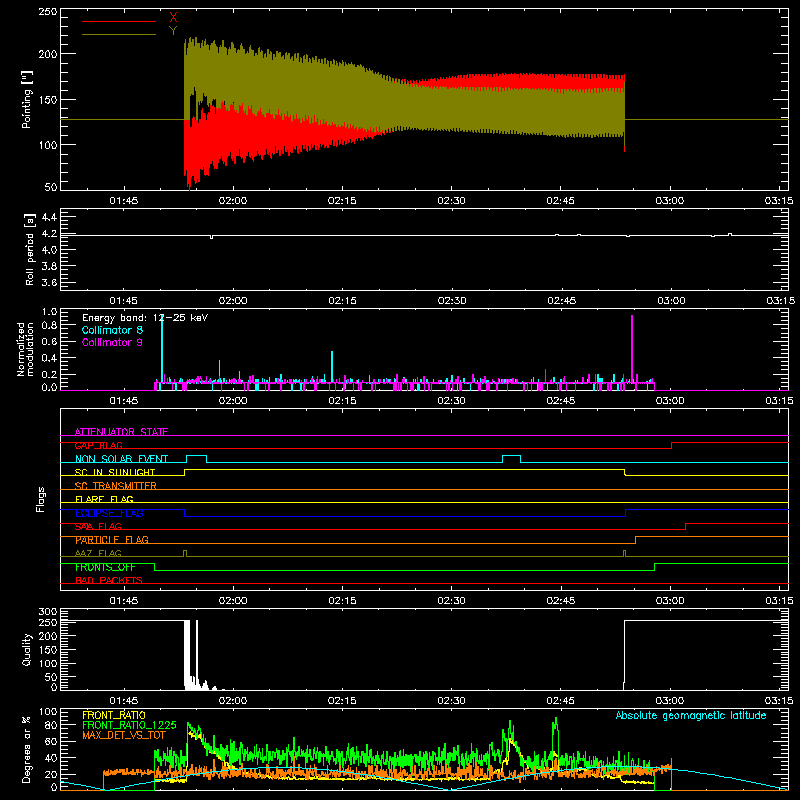The width and height of the screenshot is (800, 800).
Task: Click the GAP_FLAG label
Action: click(98, 445)
